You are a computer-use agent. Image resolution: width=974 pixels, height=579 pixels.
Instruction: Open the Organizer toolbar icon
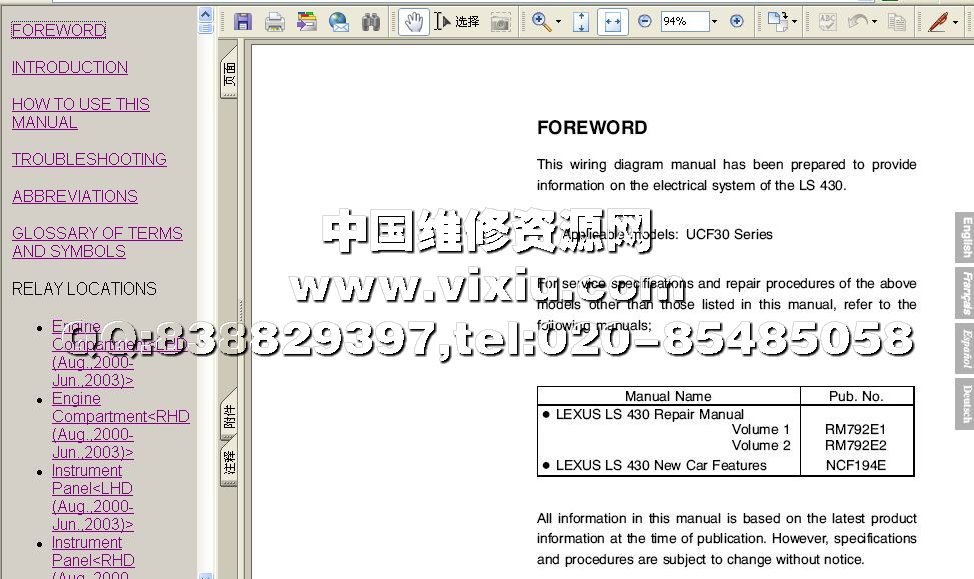[307, 22]
